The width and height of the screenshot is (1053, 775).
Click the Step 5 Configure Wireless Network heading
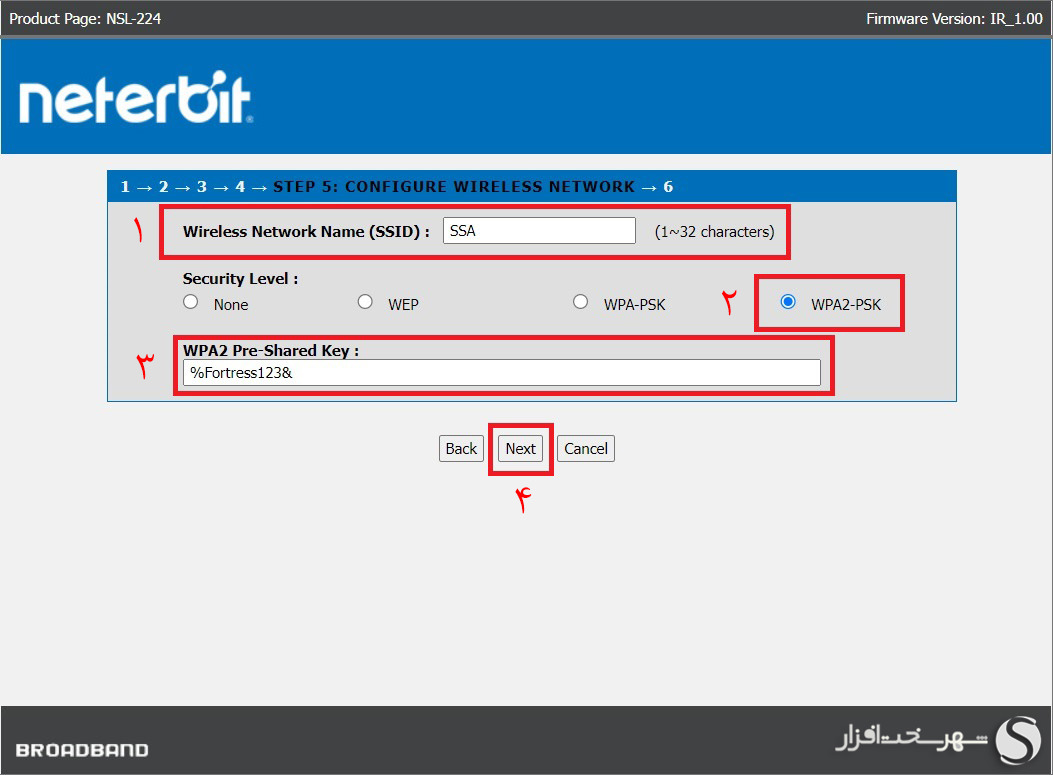(x=453, y=187)
